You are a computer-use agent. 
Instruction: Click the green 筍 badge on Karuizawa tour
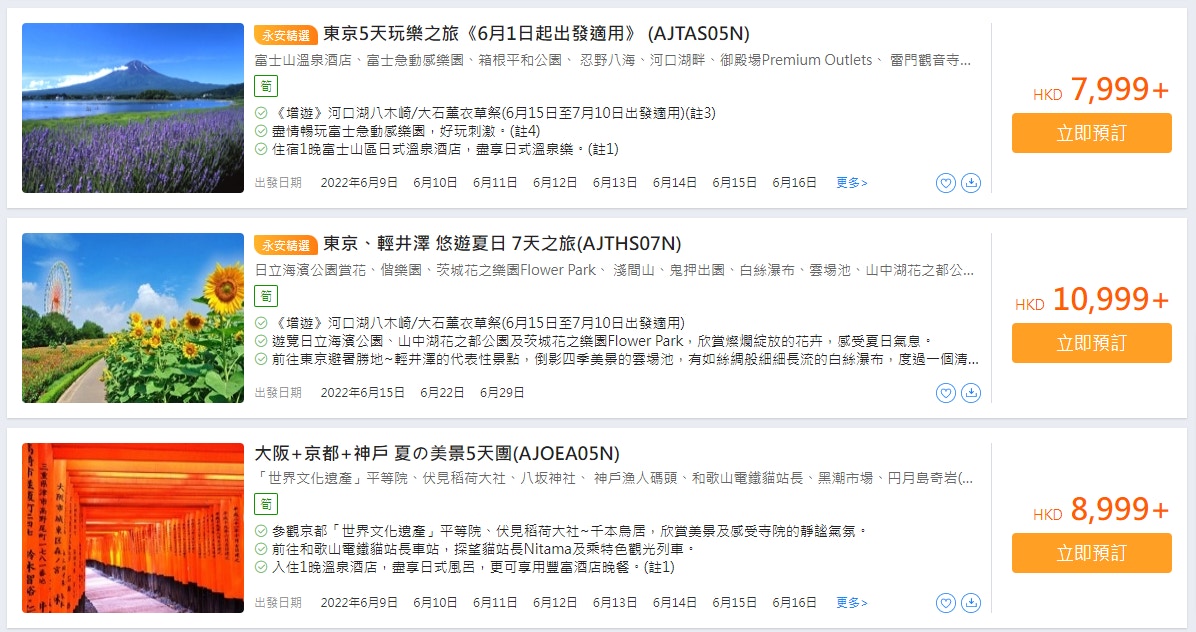coord(266,296)
